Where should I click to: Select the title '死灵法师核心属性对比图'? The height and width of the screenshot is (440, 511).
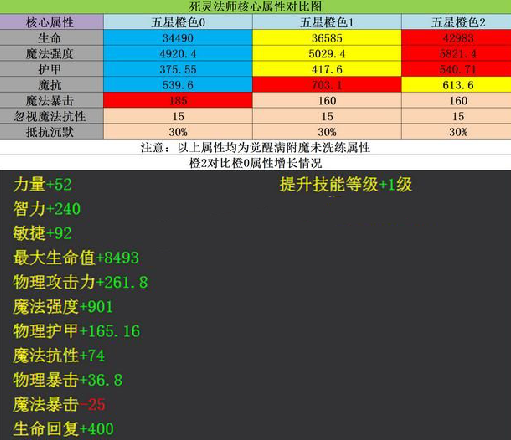coord(255,6)
